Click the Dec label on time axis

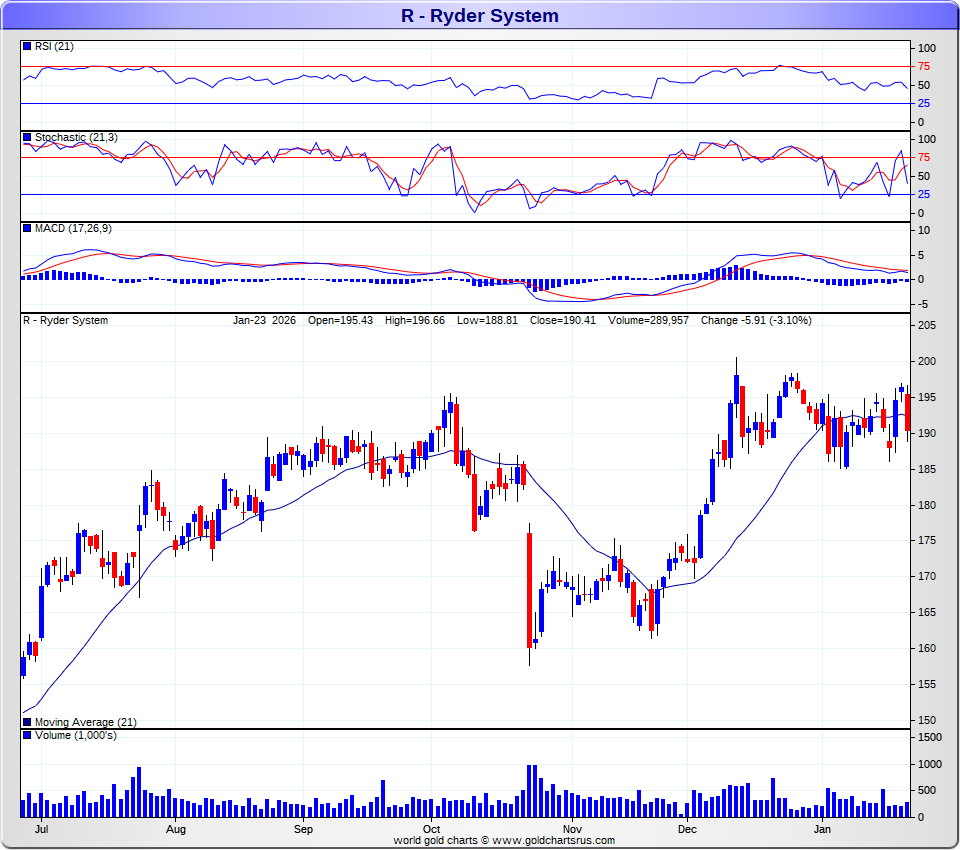coord(687,829)
